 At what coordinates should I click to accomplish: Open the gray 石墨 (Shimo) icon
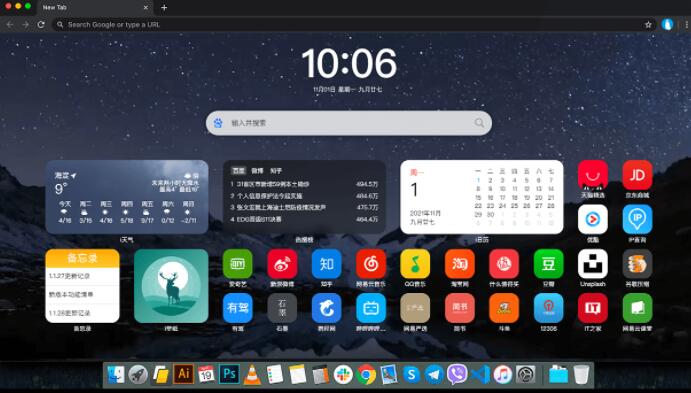282,308
